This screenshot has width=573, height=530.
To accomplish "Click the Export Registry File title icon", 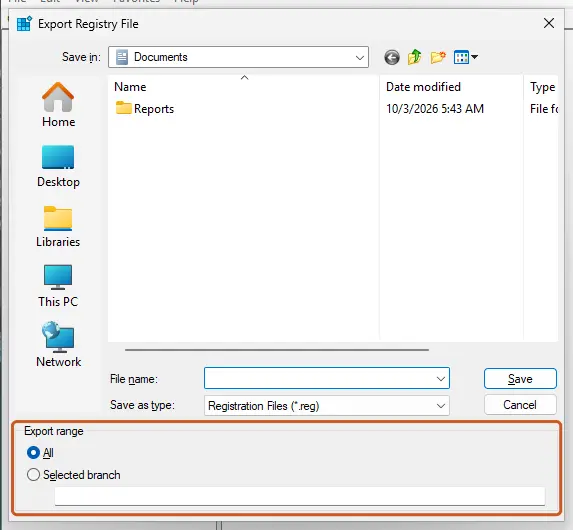I will pyautogui.click(x=24, y=24).
